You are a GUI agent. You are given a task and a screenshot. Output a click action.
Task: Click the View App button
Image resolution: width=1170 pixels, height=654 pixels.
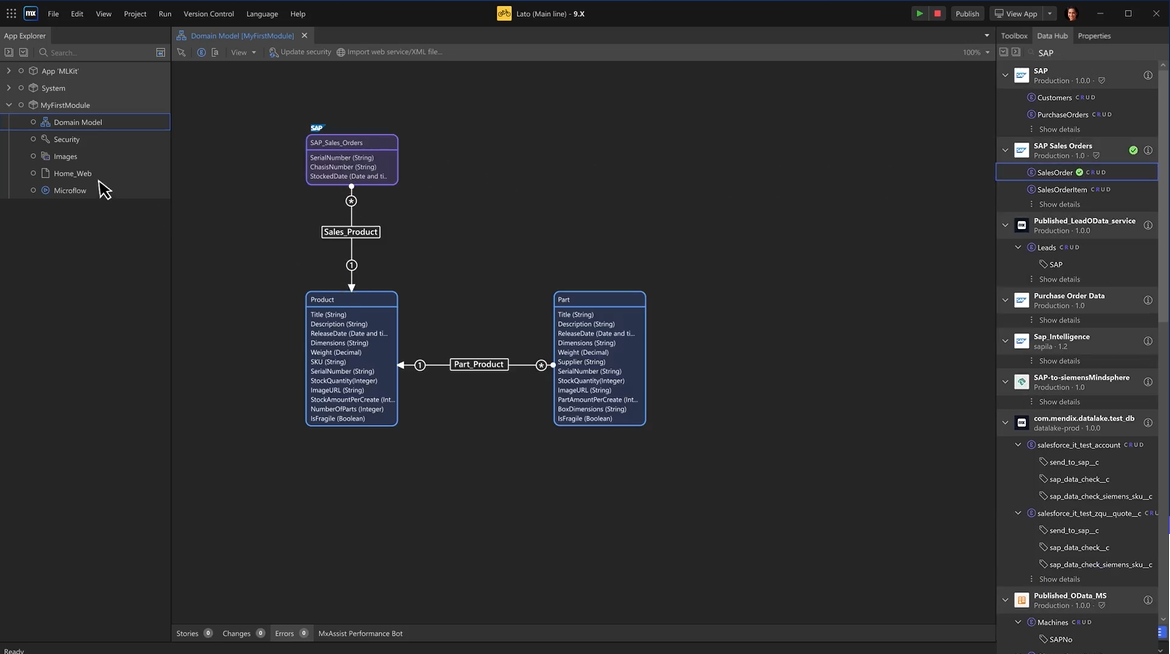pos(1016,13)
